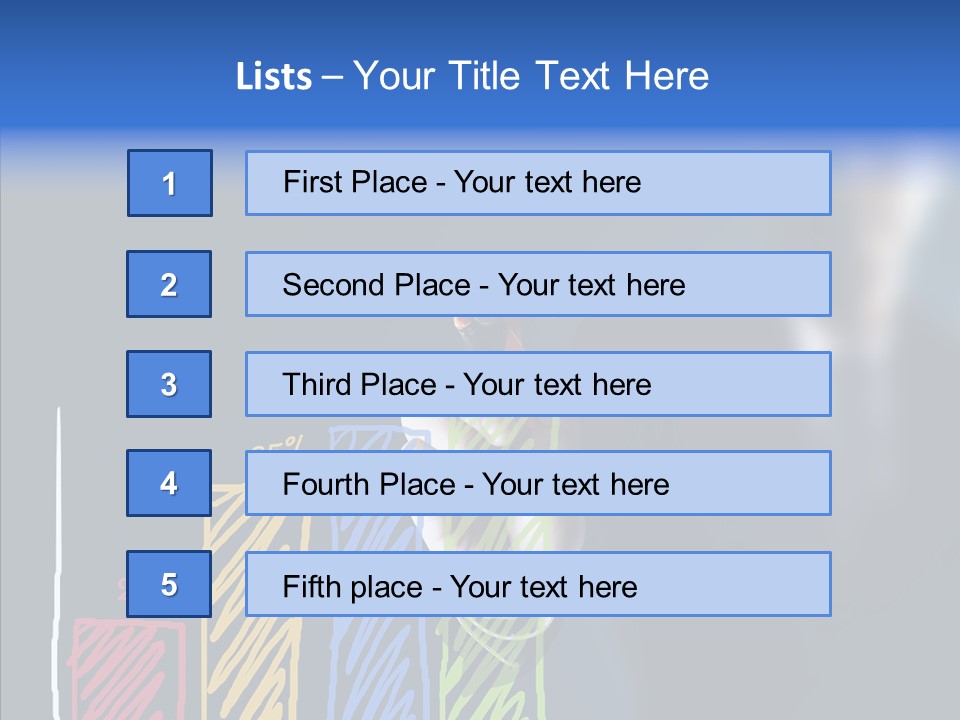
Task: Click the number 1 box
Action: pyautogui.click(x=170, y=183)
